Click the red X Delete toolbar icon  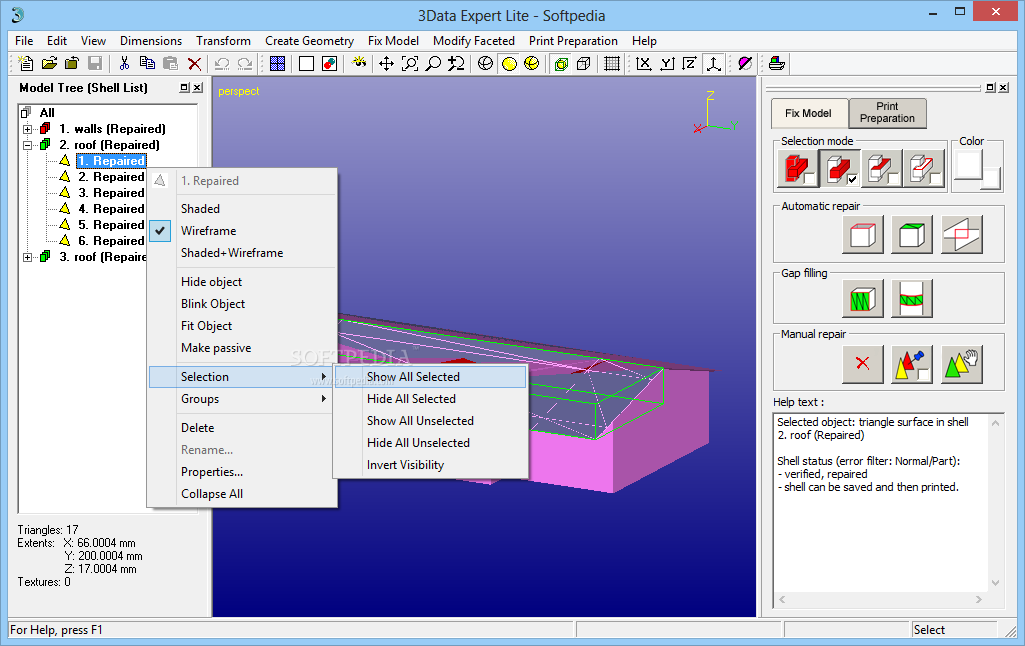194,63
